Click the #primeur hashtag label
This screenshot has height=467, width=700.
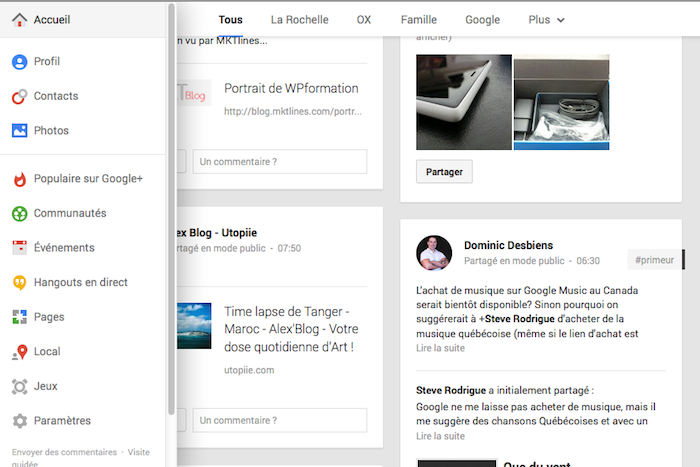pyautogui.click(x=654, y=260)
